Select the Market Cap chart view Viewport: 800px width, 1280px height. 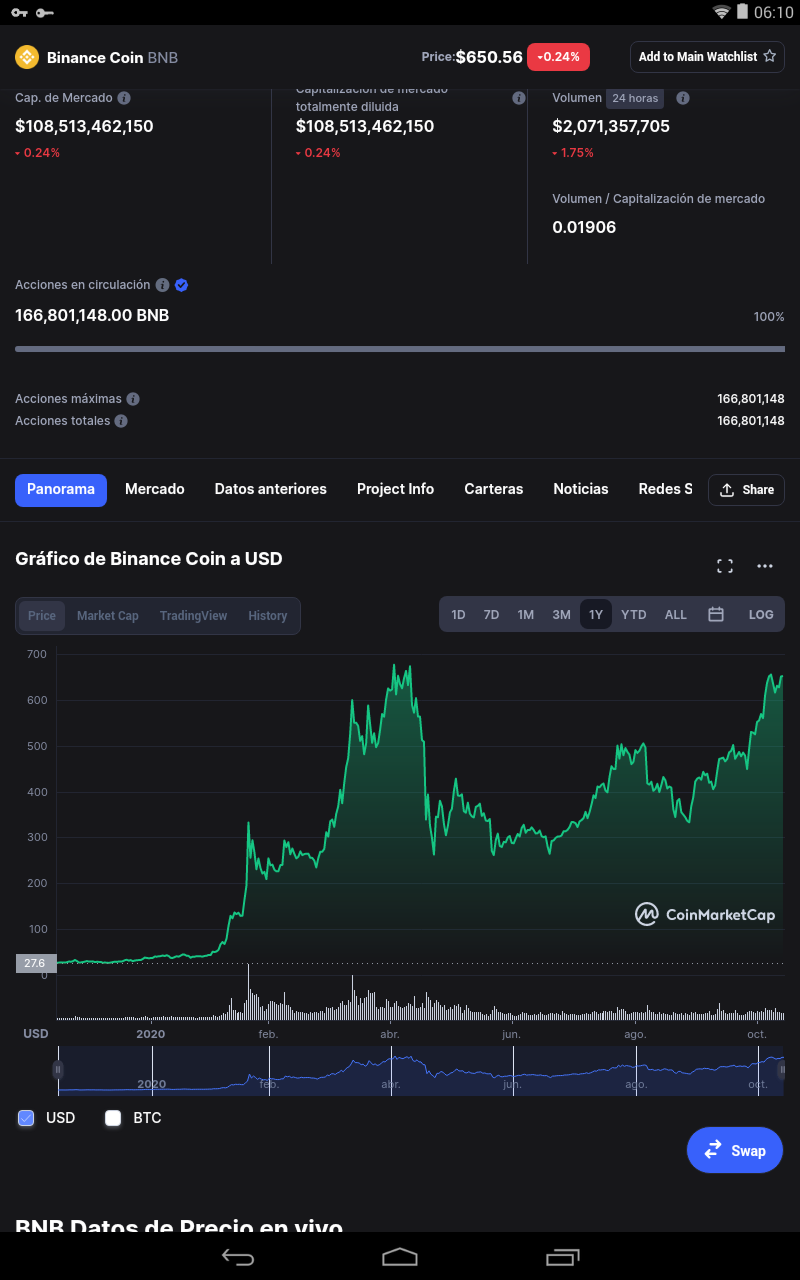(x=108, y=616)
